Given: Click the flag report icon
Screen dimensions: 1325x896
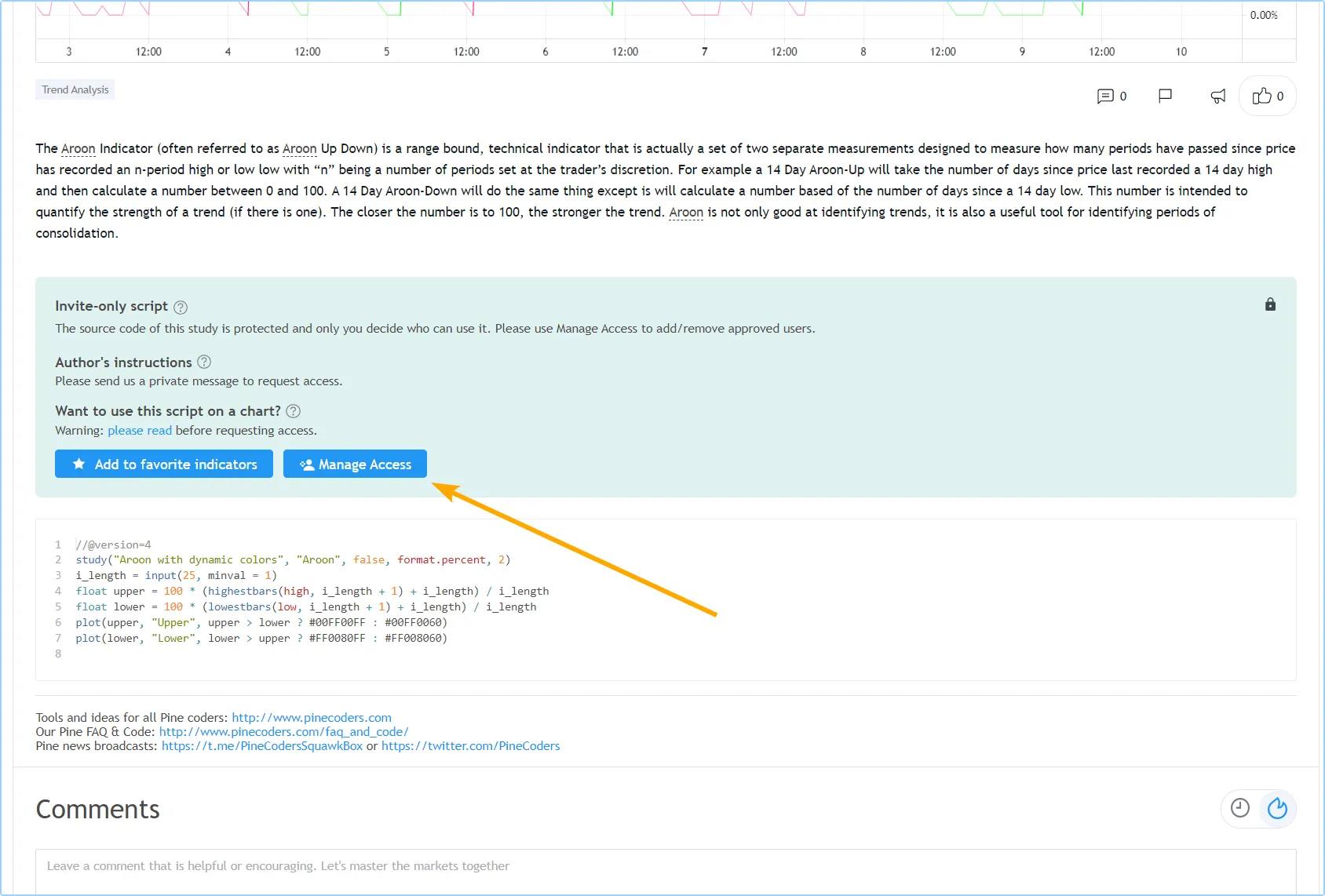Looking at the screenshot, I should pos(1165,96).
